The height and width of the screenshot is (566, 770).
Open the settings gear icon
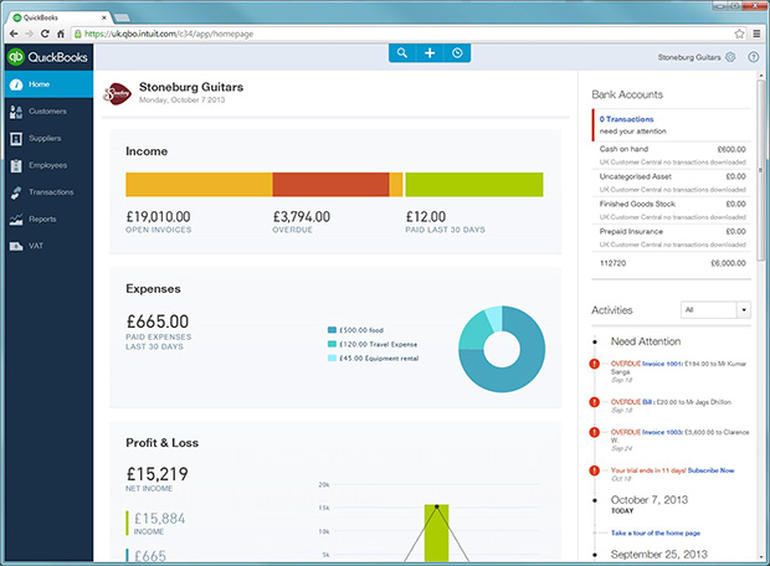[x=730, y=57]
